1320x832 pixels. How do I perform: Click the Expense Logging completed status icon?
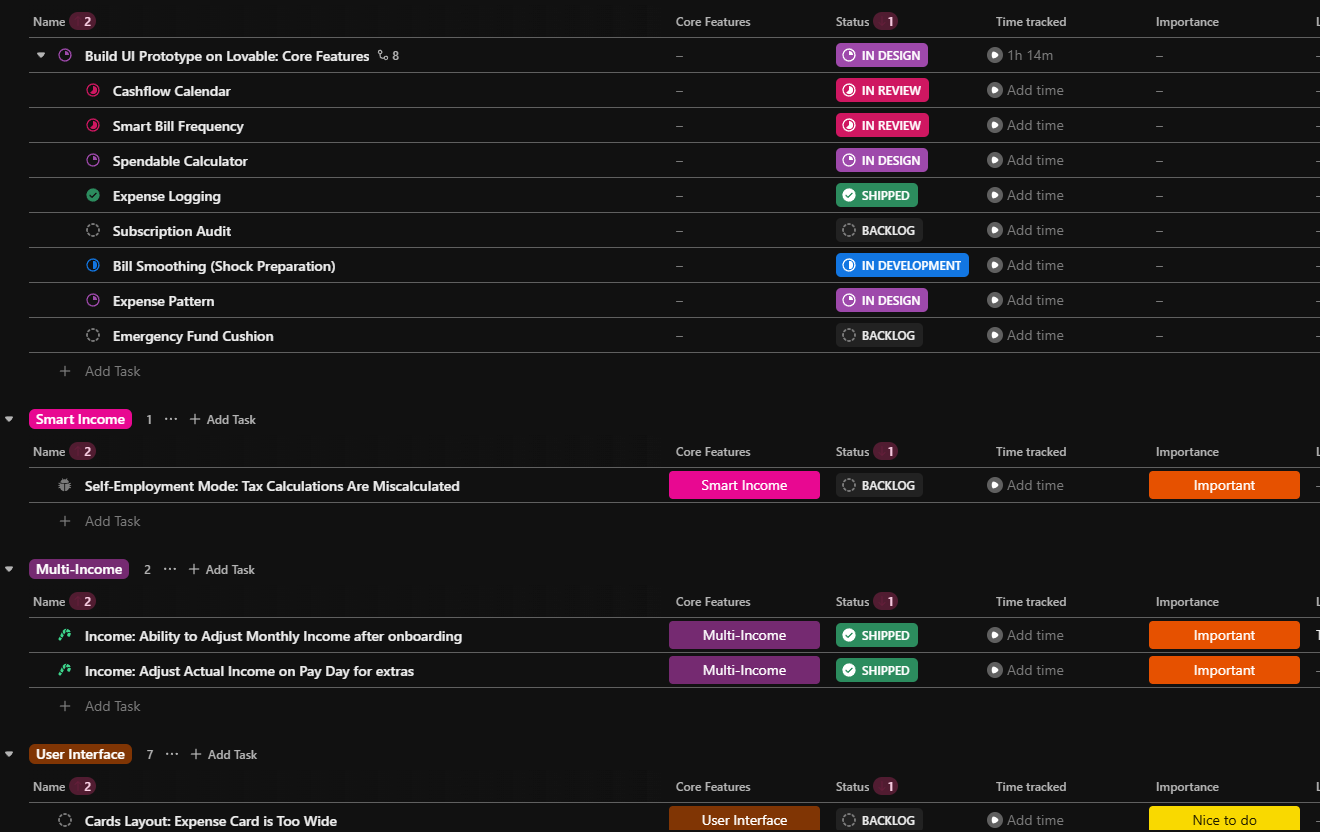(x=93, y=196)
